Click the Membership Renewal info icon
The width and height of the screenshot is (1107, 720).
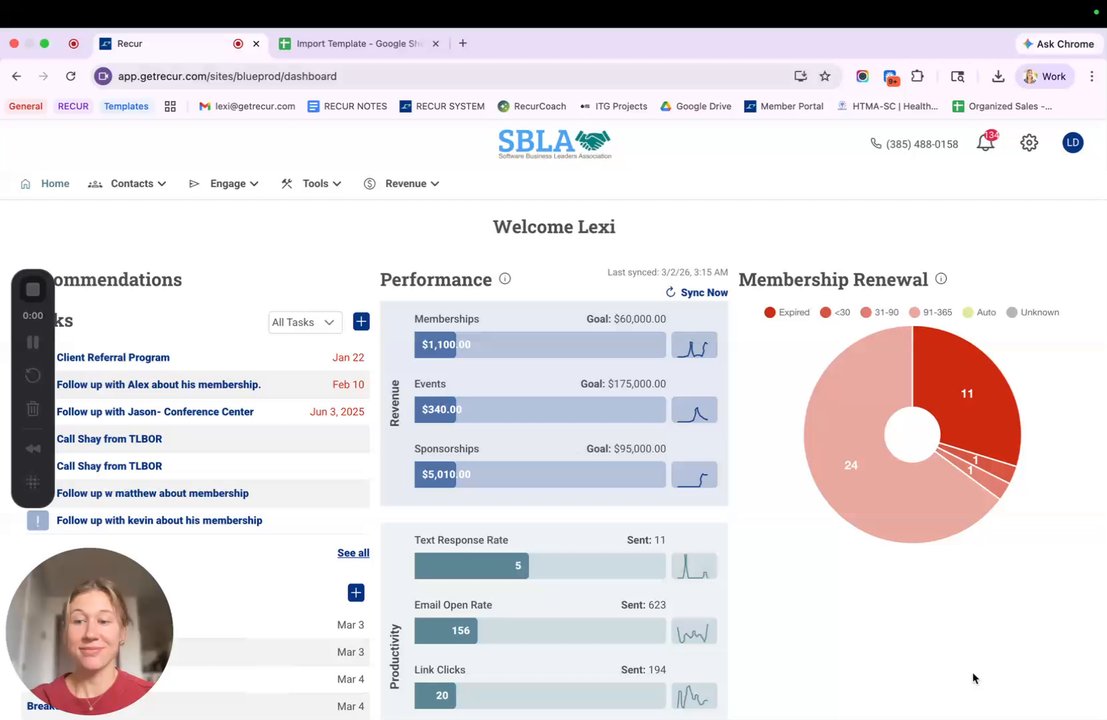[x=941, y=279]
